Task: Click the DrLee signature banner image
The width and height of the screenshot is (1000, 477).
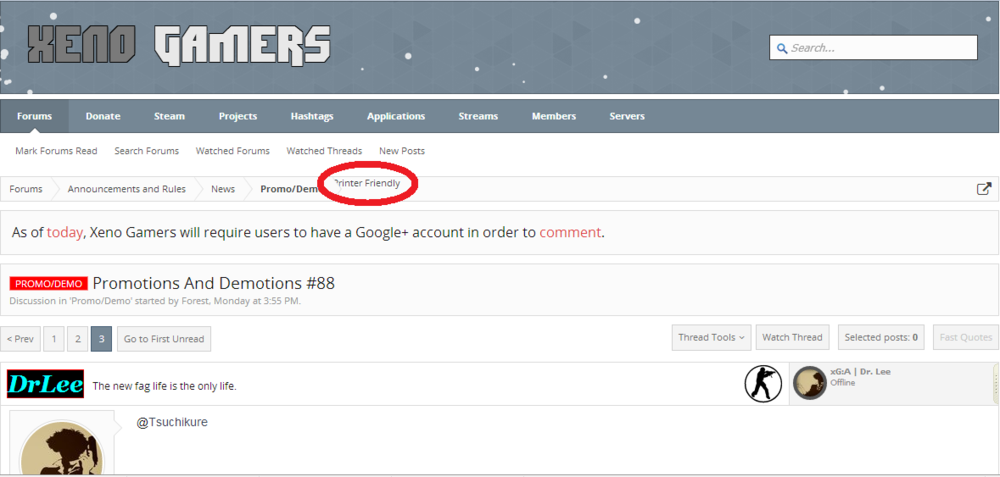Action: (45, 385)
